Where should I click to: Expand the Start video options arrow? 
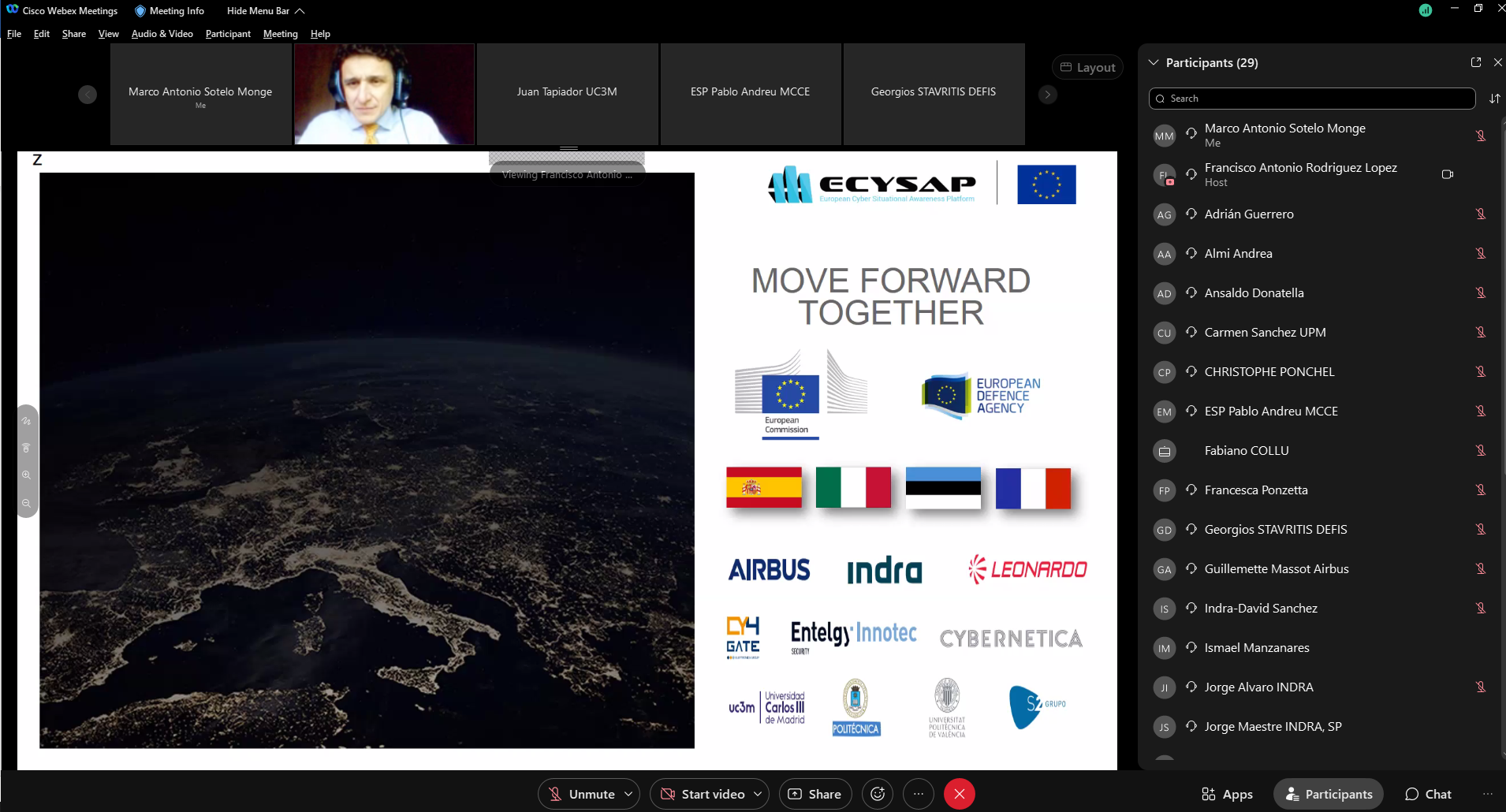758,794
